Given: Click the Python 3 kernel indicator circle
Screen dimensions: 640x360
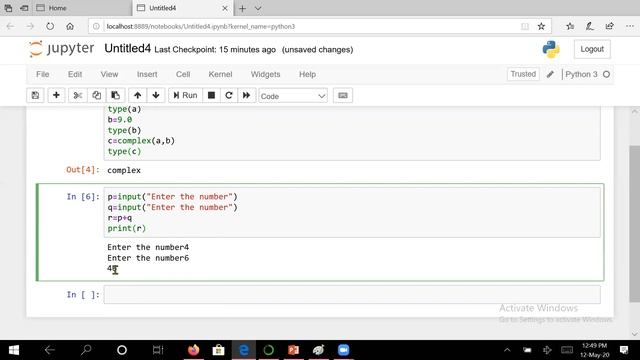Looking at the screenshot, I should tap(607, 74).
